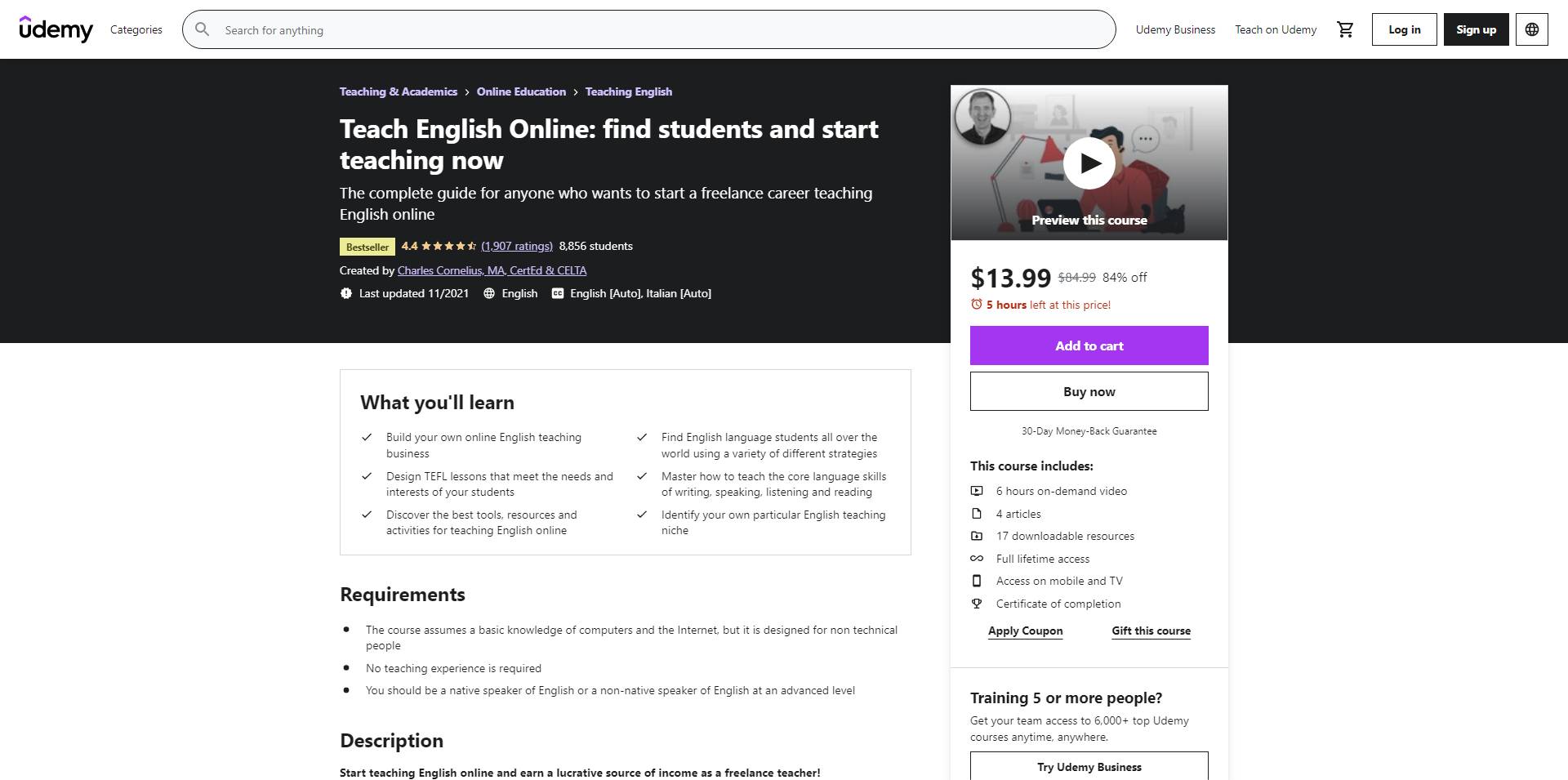The height and width of the screenshot is (780, 1568).
Task: Click the Preview this course label
Action: click(x=1089, y=221)
